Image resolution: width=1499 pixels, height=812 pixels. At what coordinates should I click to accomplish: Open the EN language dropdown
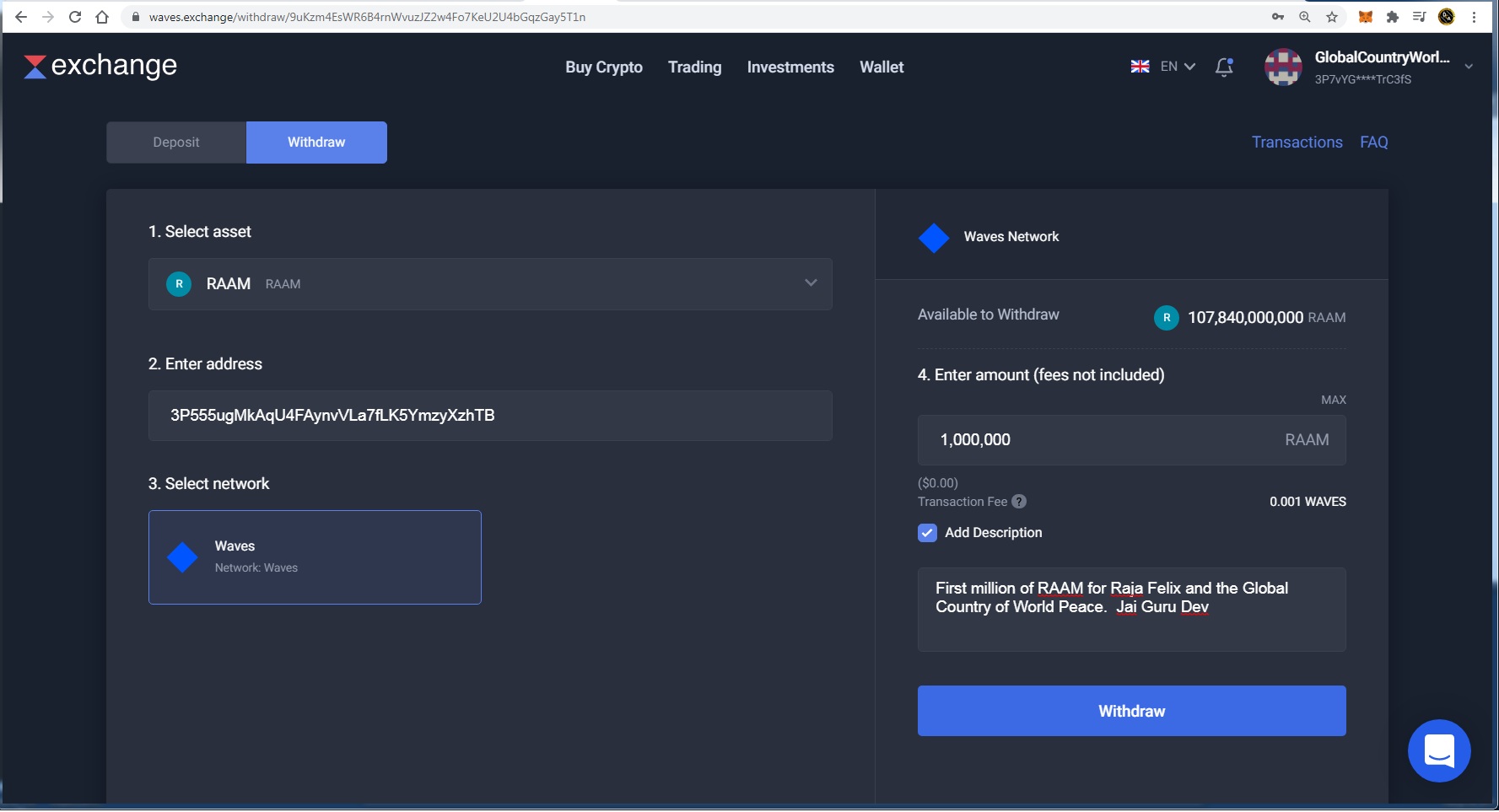(x=1178, y=67)
